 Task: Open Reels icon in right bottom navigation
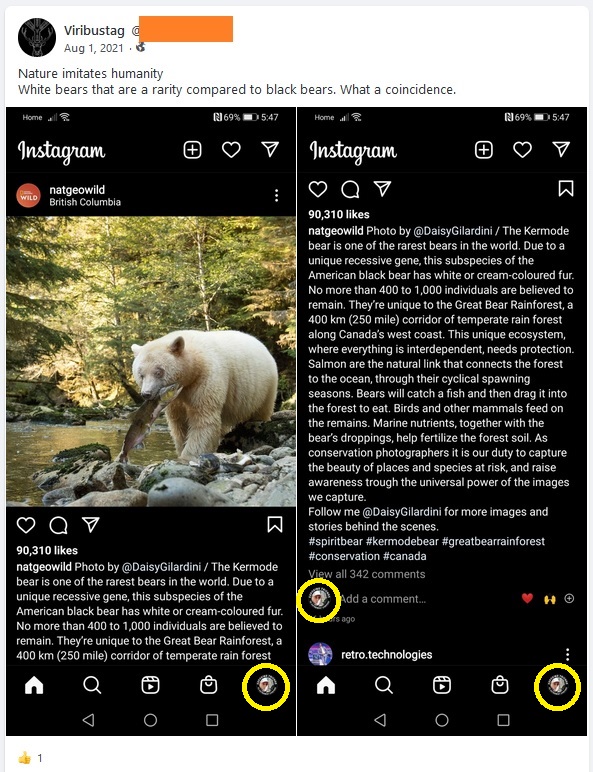click(x=442, y=685)
